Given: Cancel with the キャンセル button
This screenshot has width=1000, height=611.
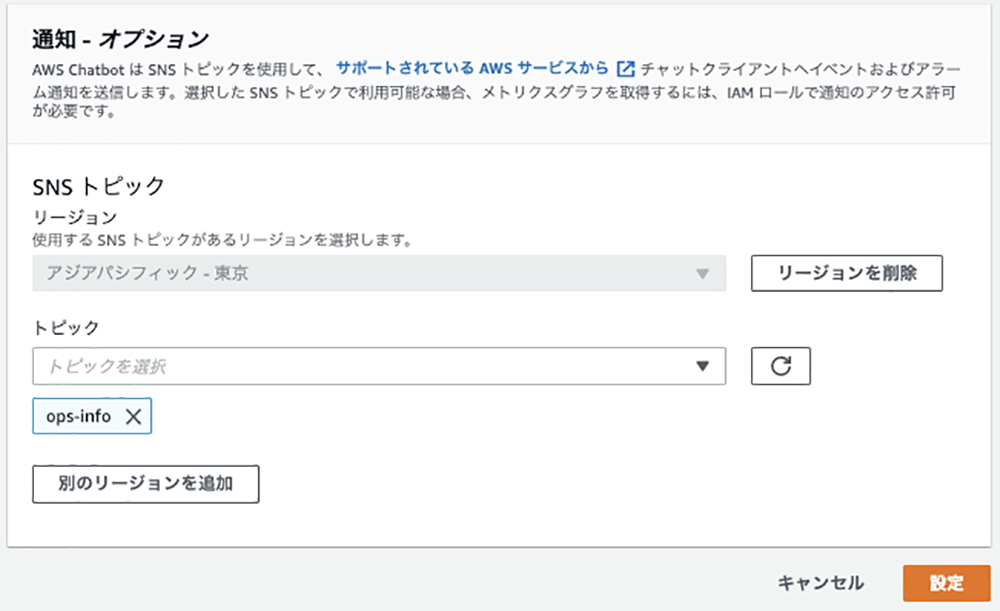Looking at the screenshot, I should click(820, 583).
